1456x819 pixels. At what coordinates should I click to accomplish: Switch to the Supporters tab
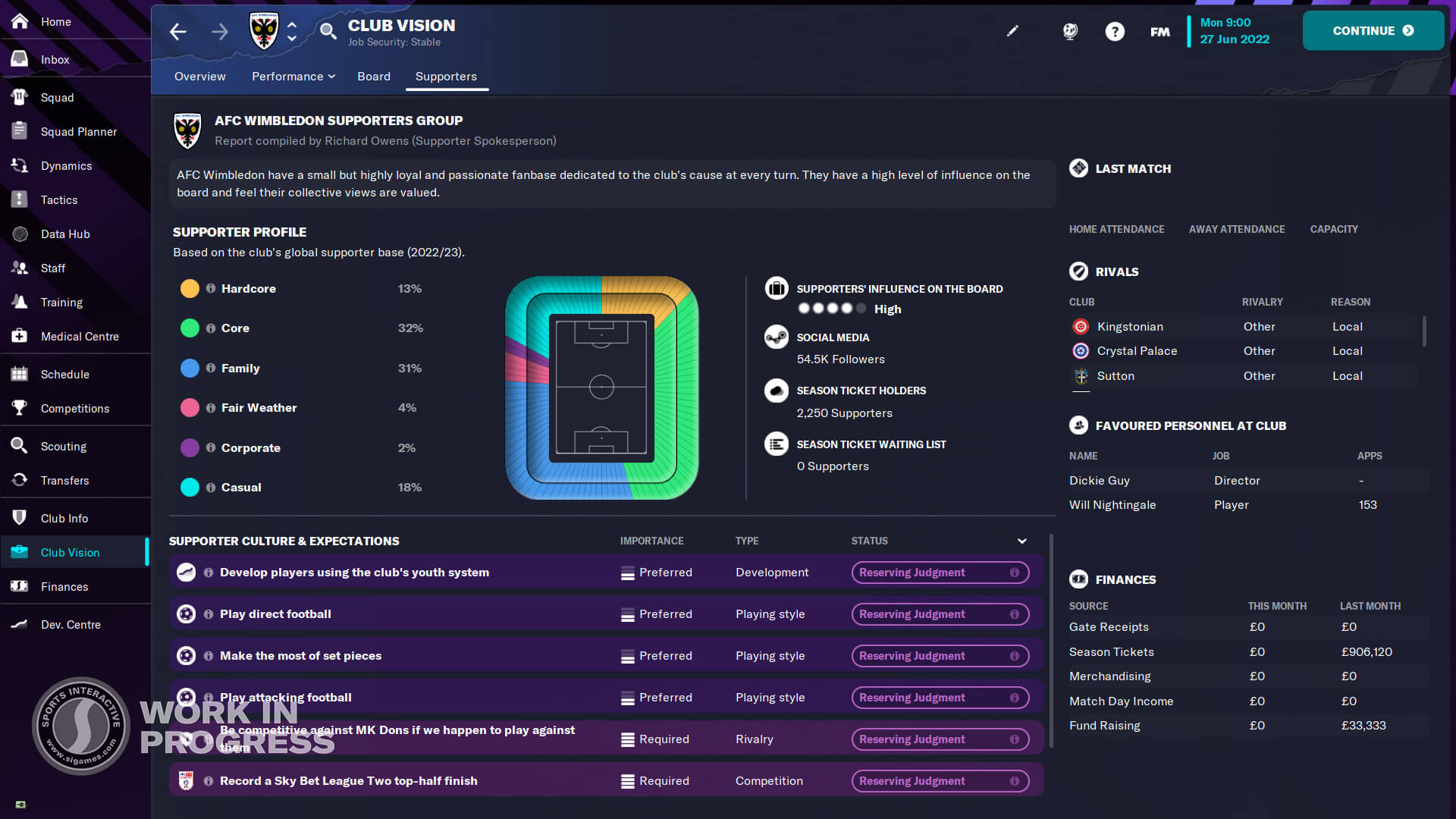(446, 76)
